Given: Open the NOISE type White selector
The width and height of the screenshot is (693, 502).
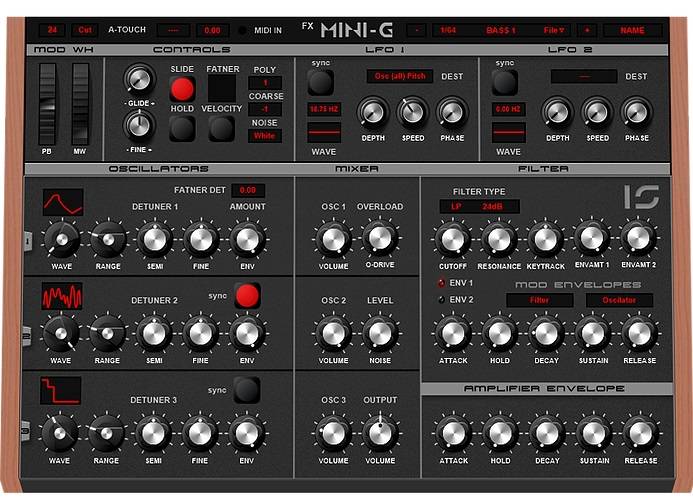Looking at the screenshot, I should [265, 136].
